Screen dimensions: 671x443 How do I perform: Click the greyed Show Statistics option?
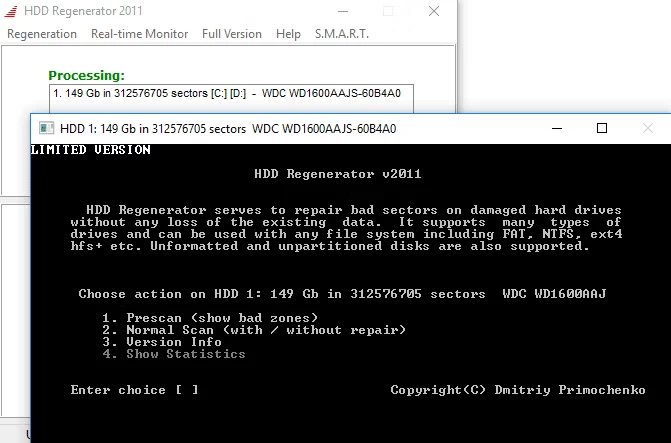pyautogui.click(x=176, y=354)
